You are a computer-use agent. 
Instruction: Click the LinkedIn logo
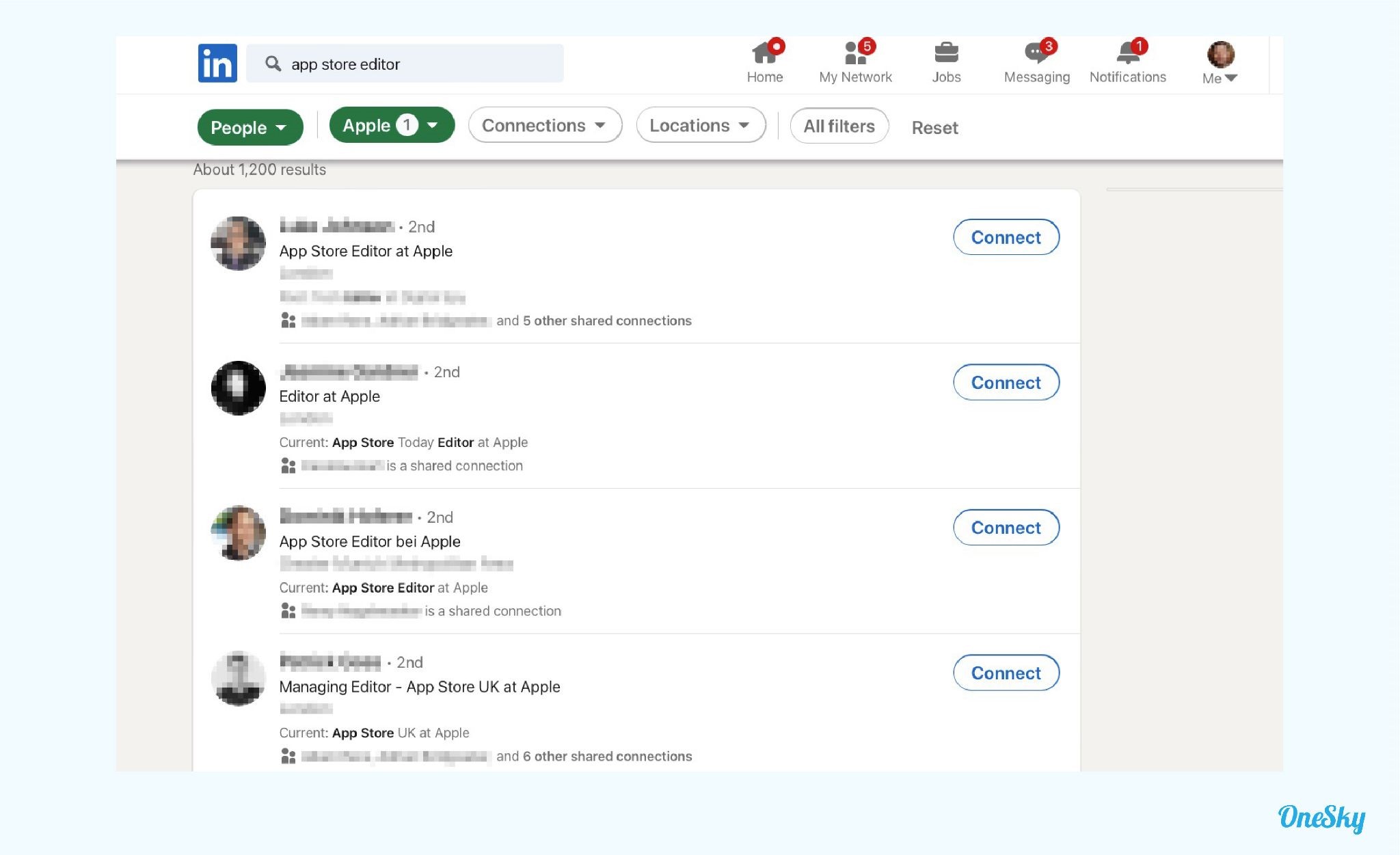217,63
